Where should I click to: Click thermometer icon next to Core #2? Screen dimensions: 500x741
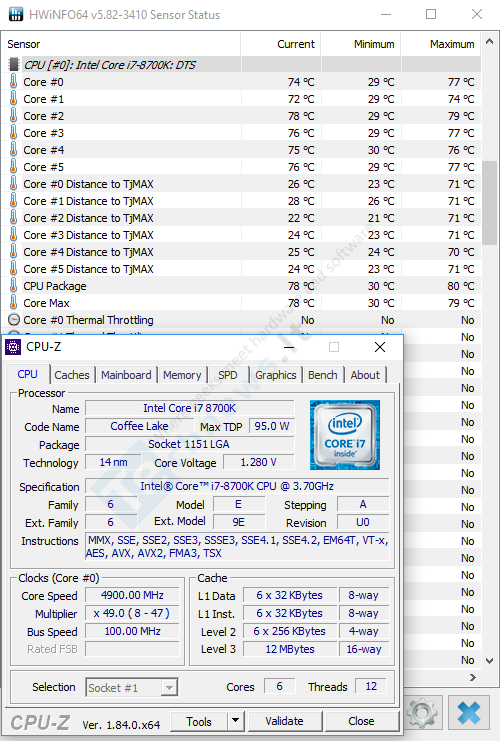[13, 116]
